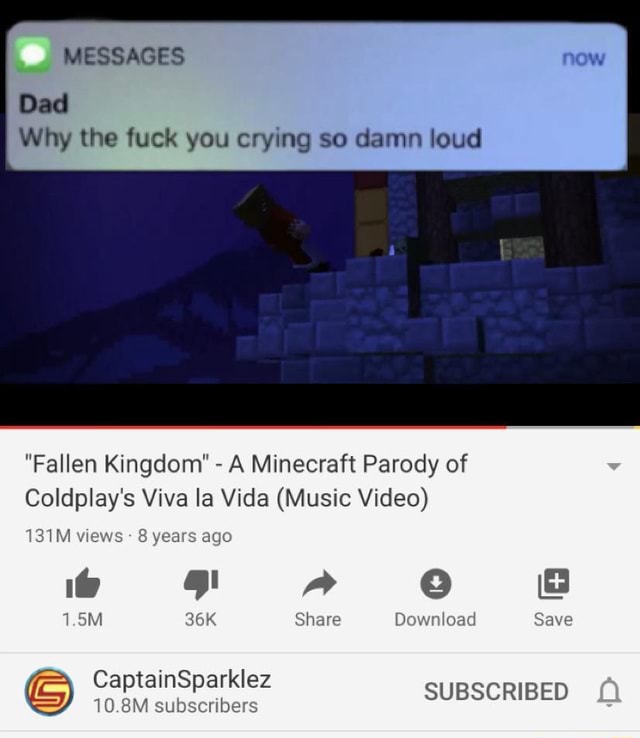640x738 pixels.
Task: Open the message notification from Dad
Action: click(316, 96)
